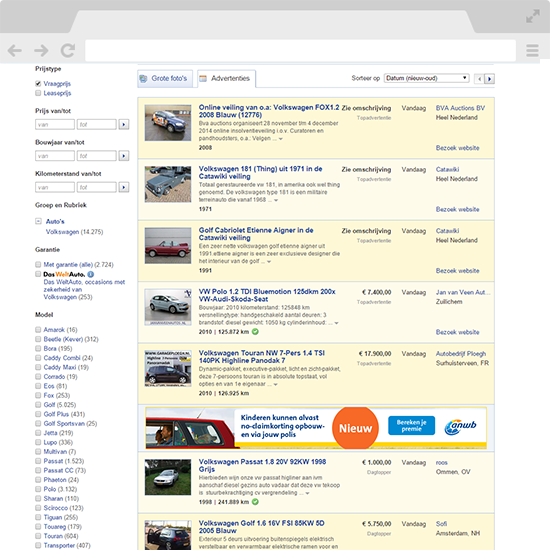
Task: Check the Leaseprijs checkbox
Action: [x=38, y=93]
